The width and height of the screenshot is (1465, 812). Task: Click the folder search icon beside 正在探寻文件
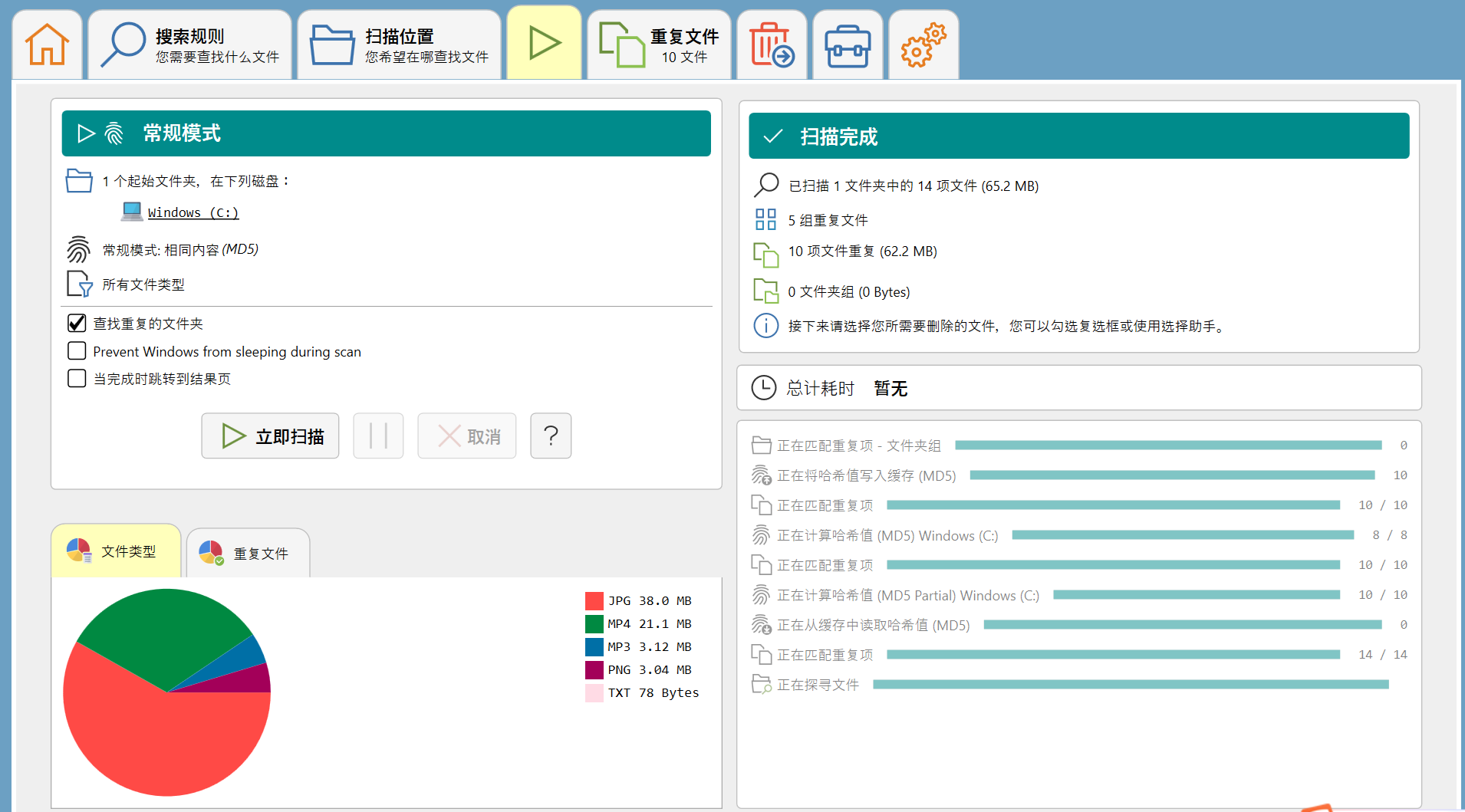(761, 684)
